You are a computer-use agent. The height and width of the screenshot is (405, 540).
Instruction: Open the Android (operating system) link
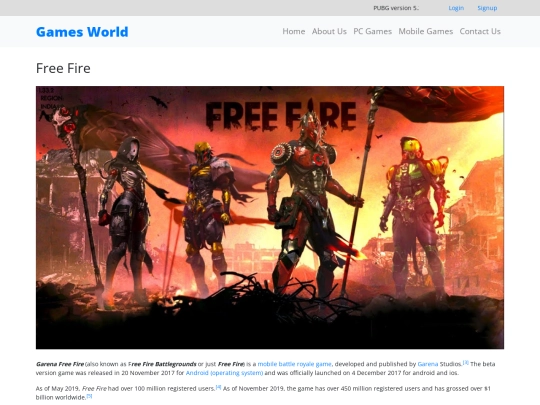tap(224, 373)
